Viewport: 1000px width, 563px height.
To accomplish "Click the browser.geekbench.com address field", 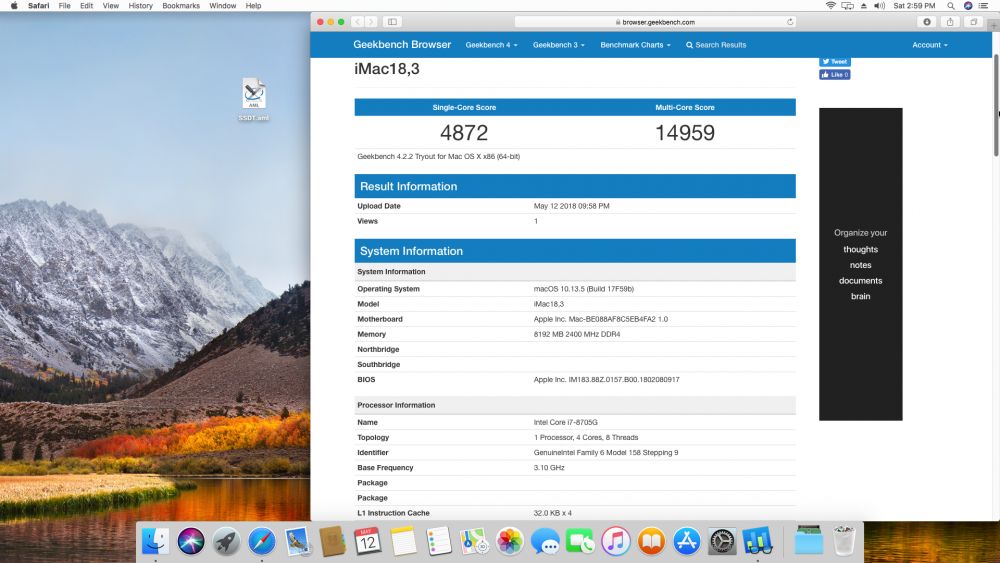I will coord(656,22).
